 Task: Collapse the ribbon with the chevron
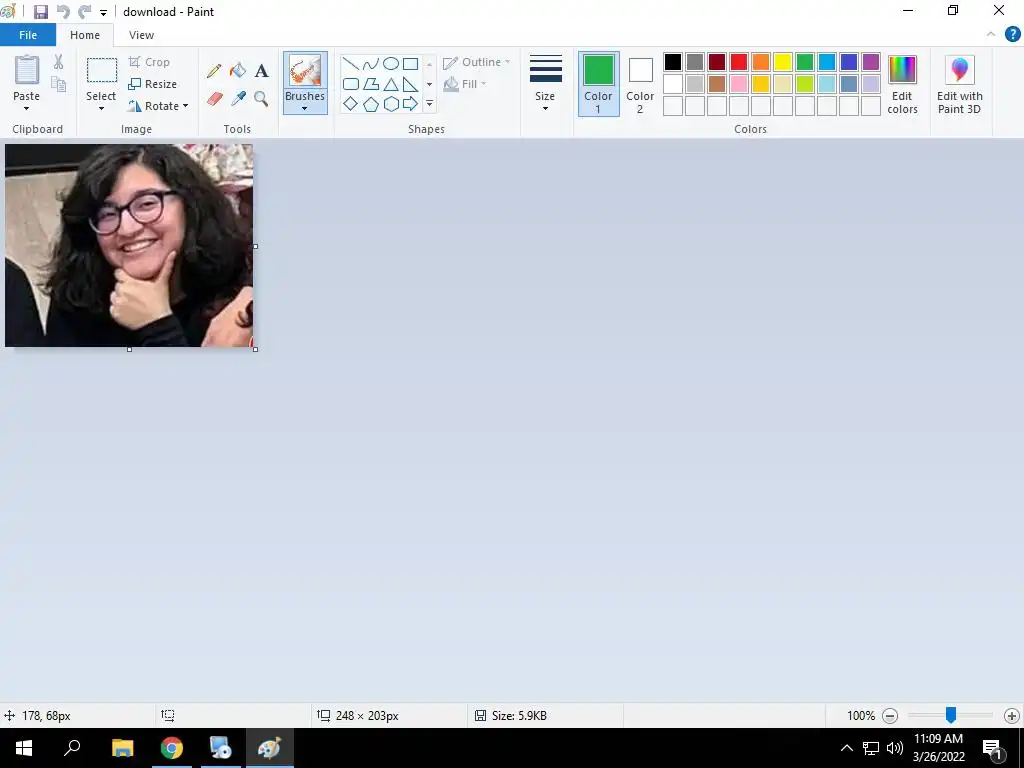991,34
